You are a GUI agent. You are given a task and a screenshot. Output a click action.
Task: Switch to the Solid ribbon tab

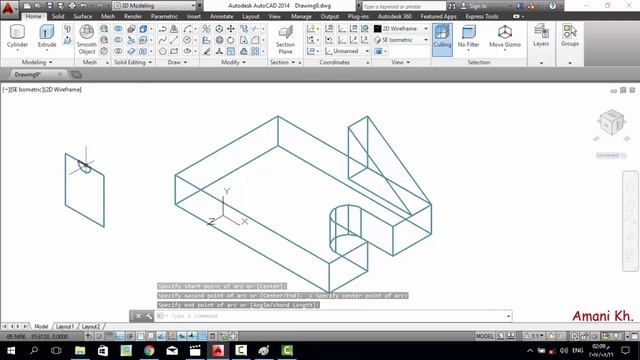pos(58,16)
